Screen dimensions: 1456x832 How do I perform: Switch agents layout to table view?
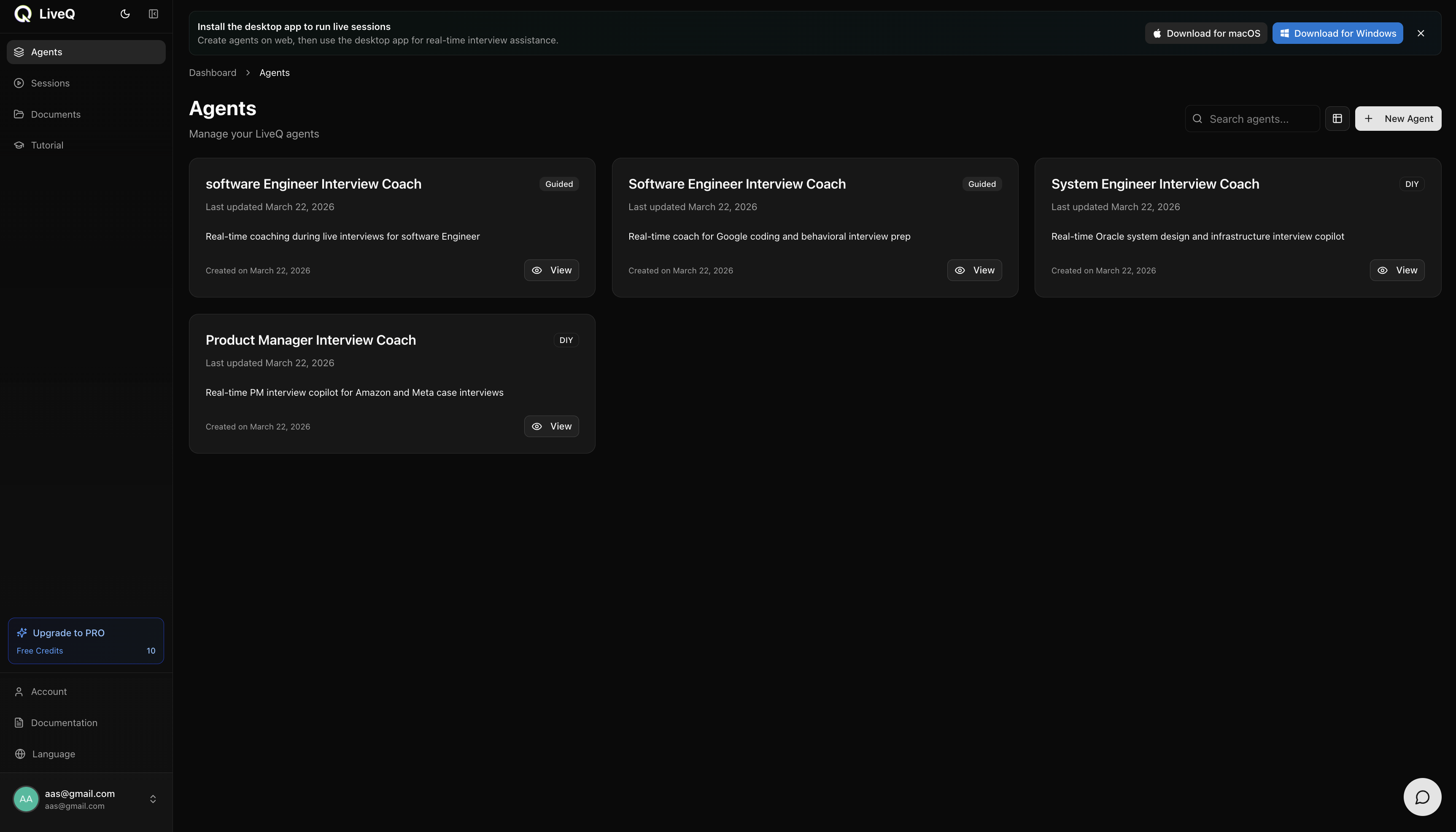pos(1337,119)
